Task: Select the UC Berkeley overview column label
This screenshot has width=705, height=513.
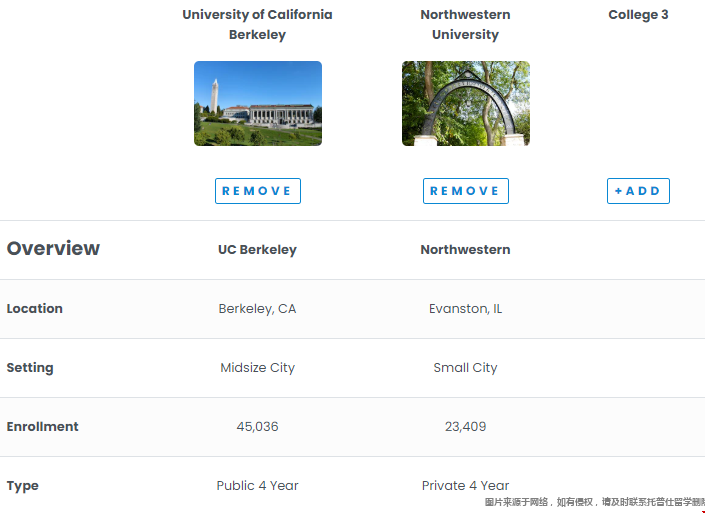Action: [x=257, y=250]
